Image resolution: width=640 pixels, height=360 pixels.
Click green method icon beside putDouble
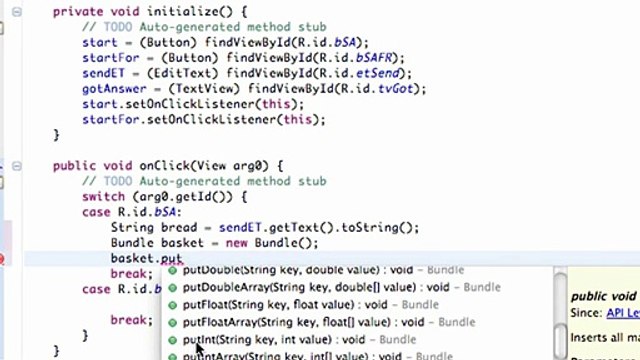point(173,270)
